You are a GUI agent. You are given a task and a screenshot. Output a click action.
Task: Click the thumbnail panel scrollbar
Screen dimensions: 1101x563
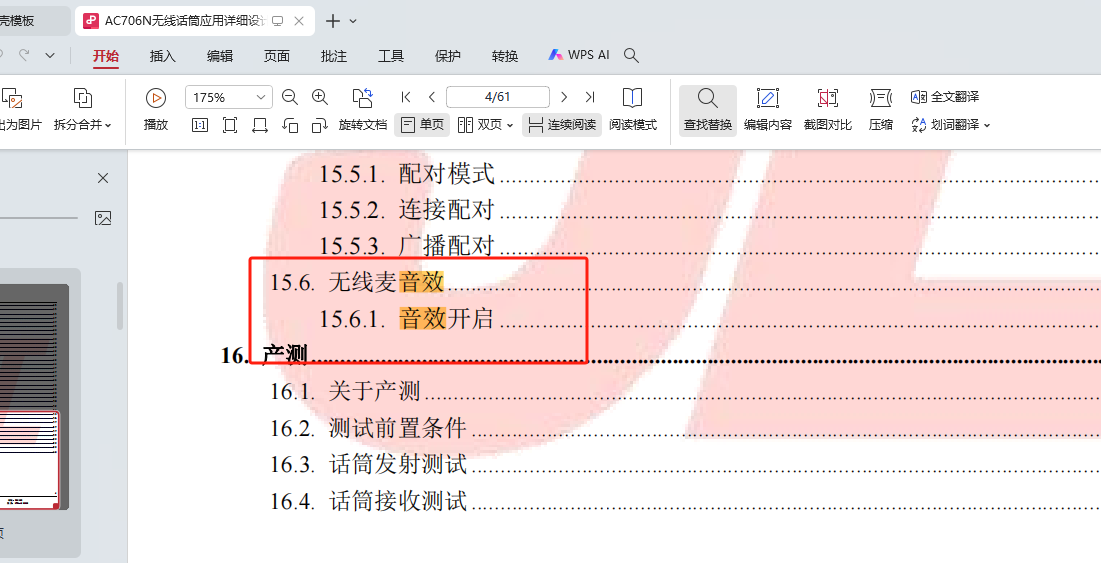coord(120,306)
